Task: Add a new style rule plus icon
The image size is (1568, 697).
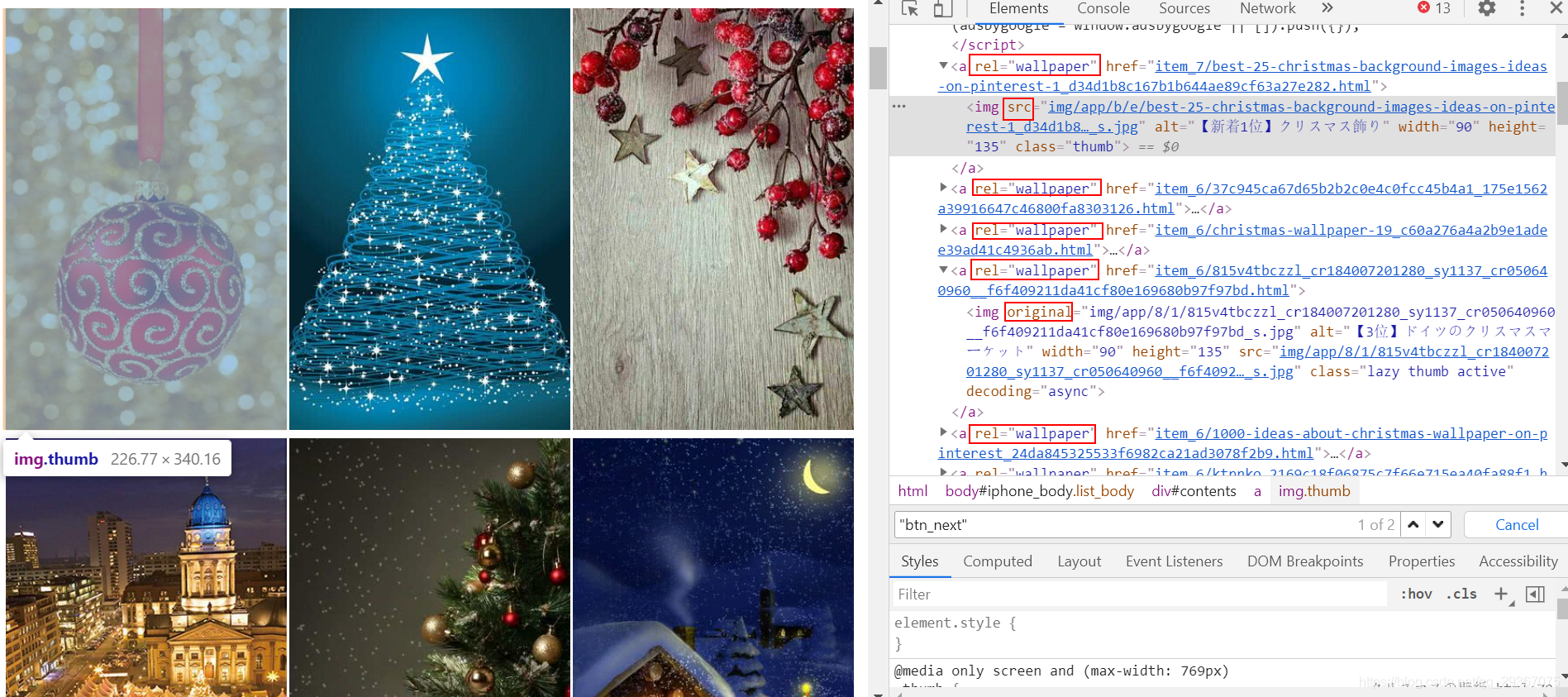Action: [1502, 594]
